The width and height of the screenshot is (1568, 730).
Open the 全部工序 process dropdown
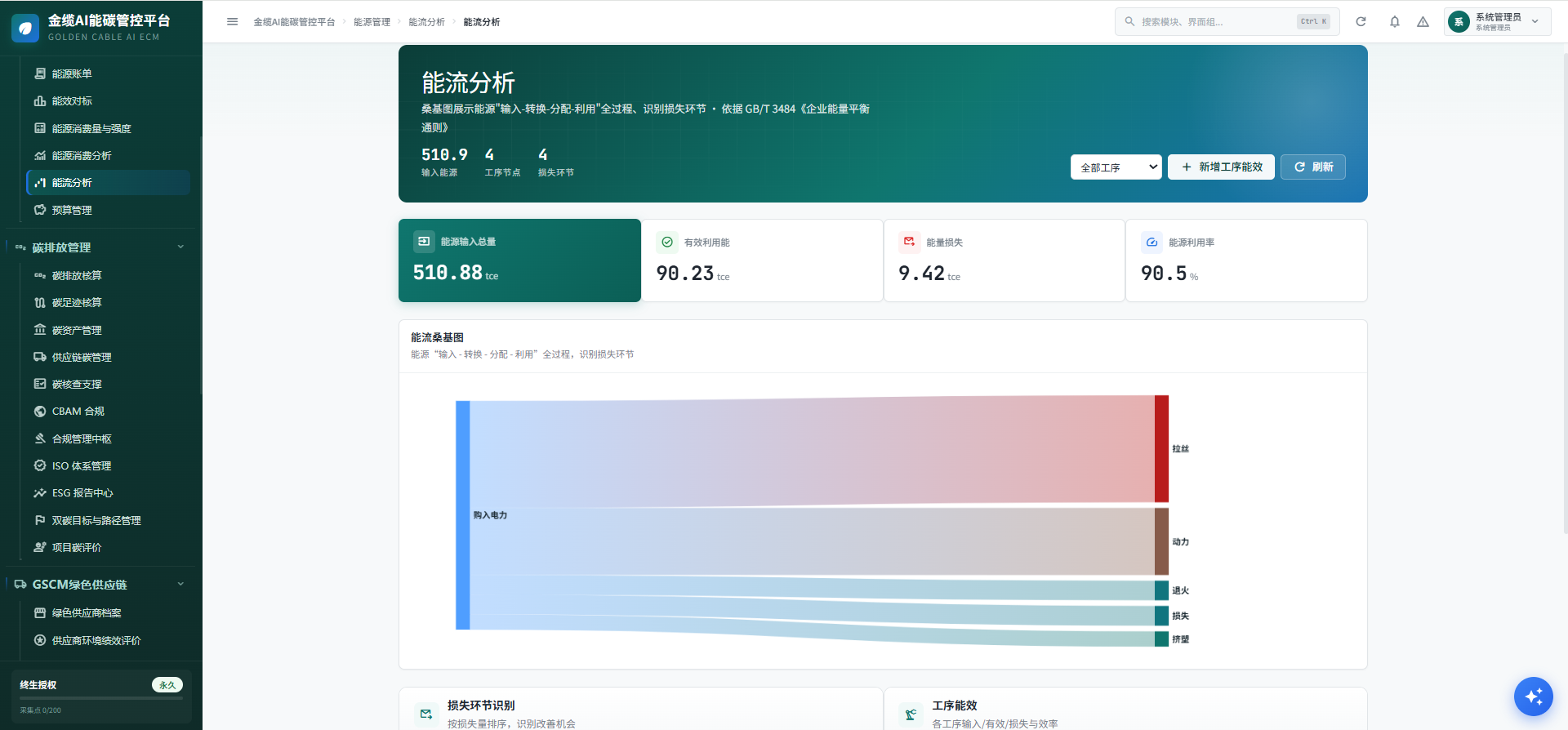(x=1116, y=167)
